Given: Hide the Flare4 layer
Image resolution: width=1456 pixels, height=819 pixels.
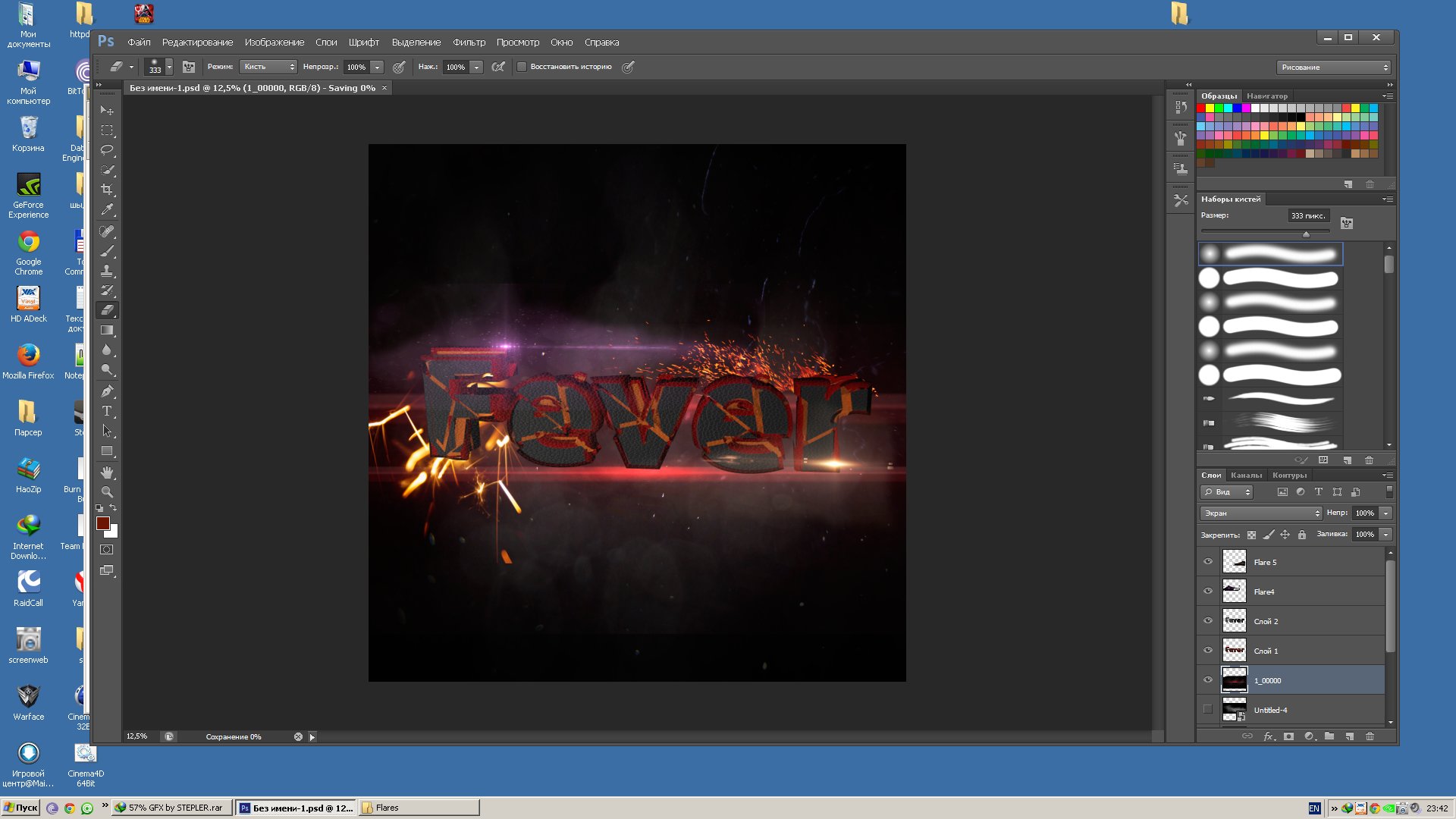Looking at the screenshot, I should tap(1208, 591).
